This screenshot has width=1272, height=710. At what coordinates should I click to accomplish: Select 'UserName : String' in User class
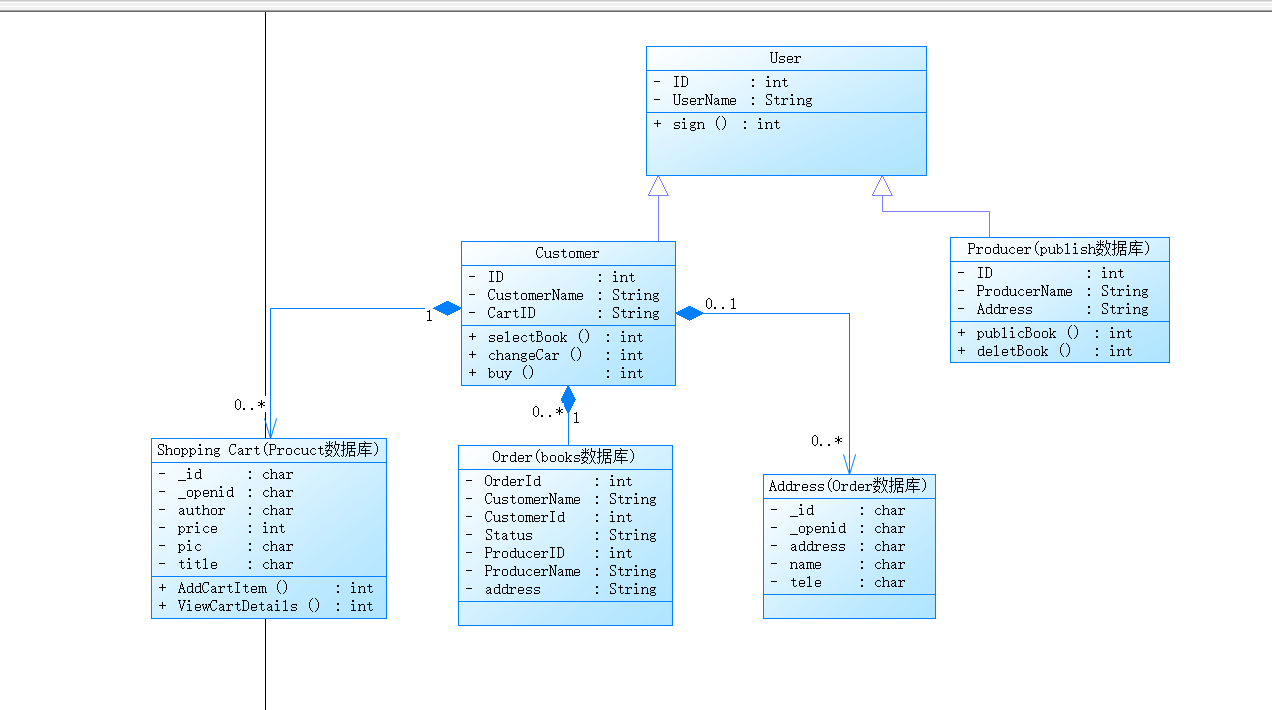tap(733, 100)
